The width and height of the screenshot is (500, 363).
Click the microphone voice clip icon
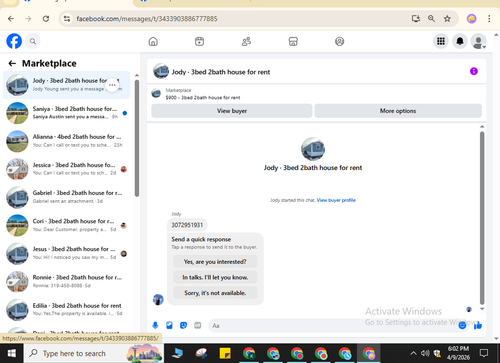coord(155,325)
